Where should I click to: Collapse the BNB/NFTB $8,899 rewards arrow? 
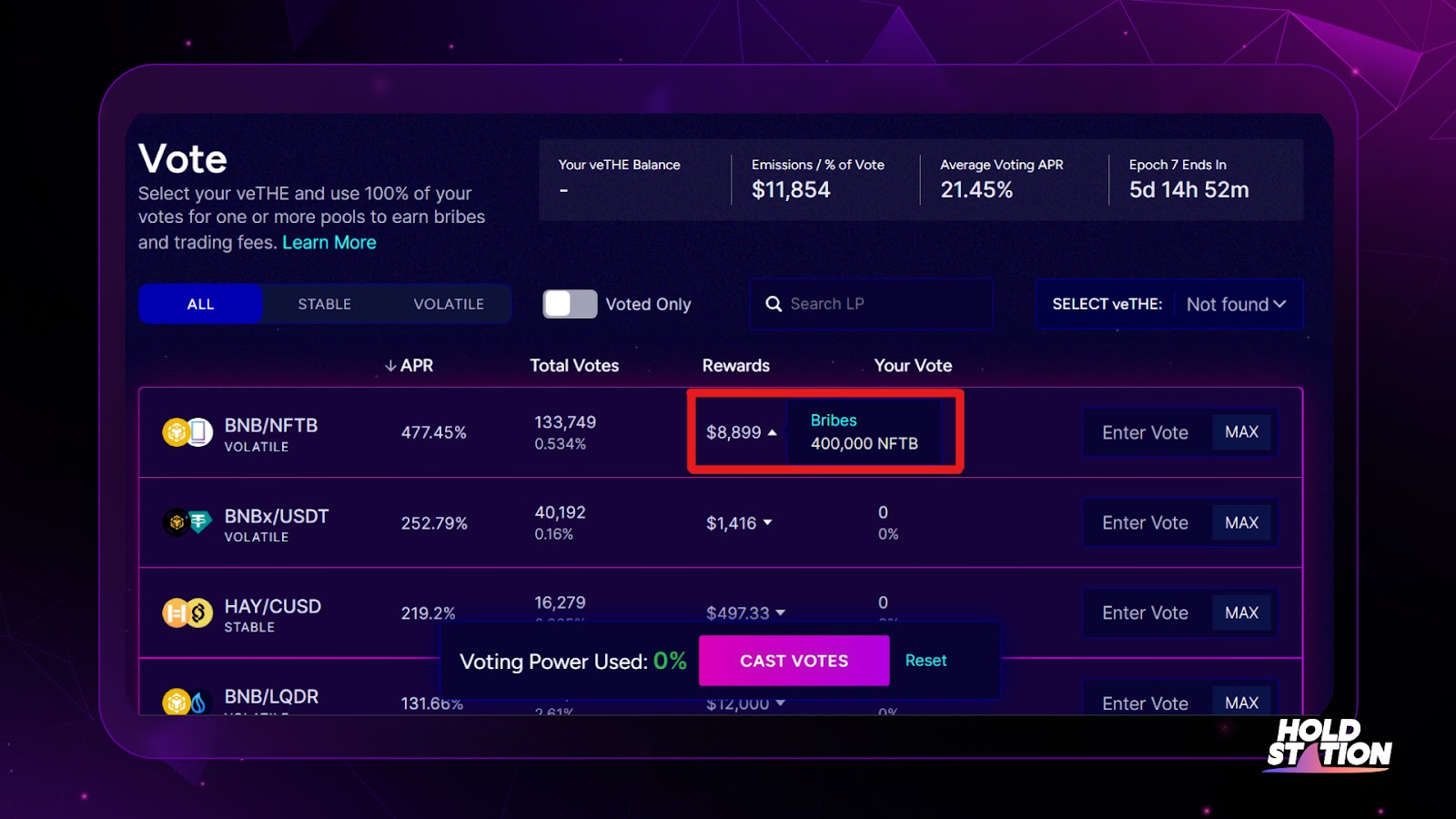click(773, 433)
